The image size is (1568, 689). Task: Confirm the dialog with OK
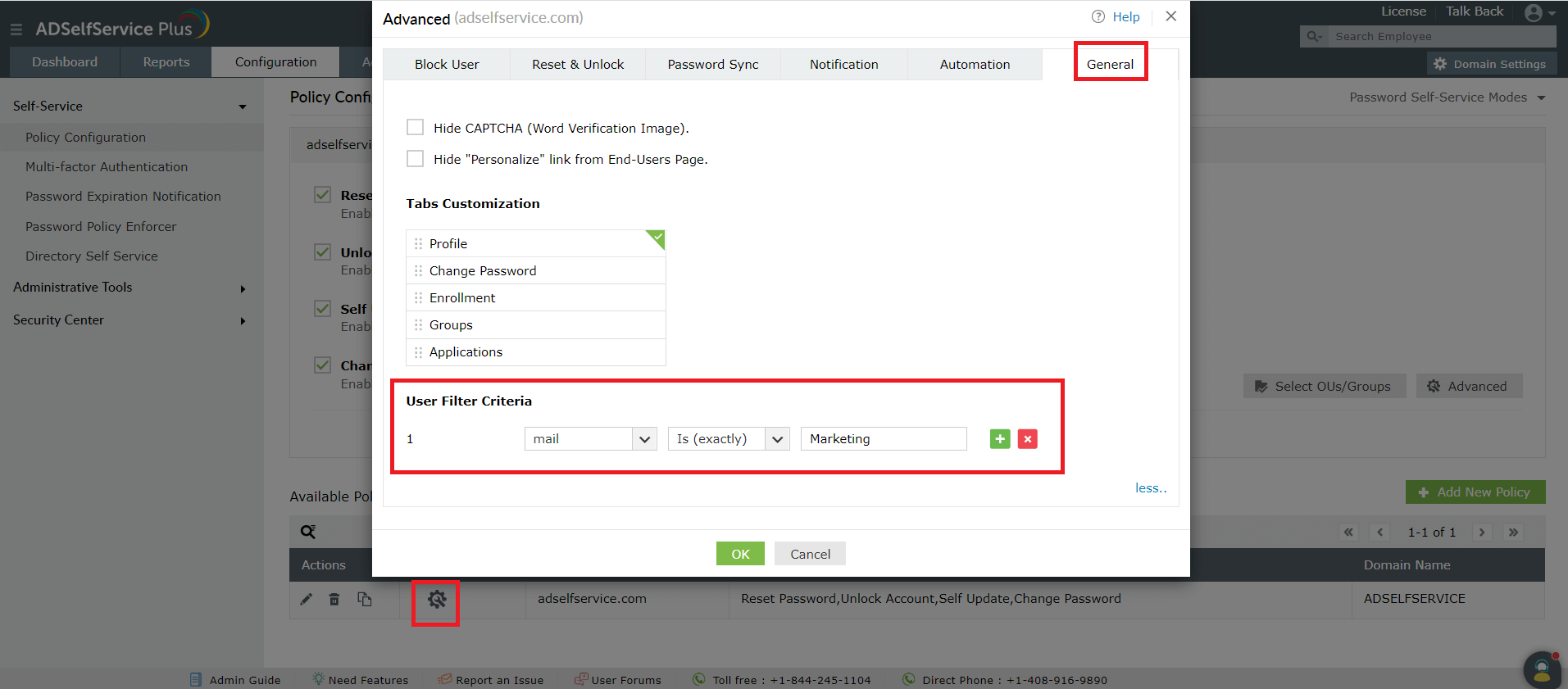tap(740, 554)
